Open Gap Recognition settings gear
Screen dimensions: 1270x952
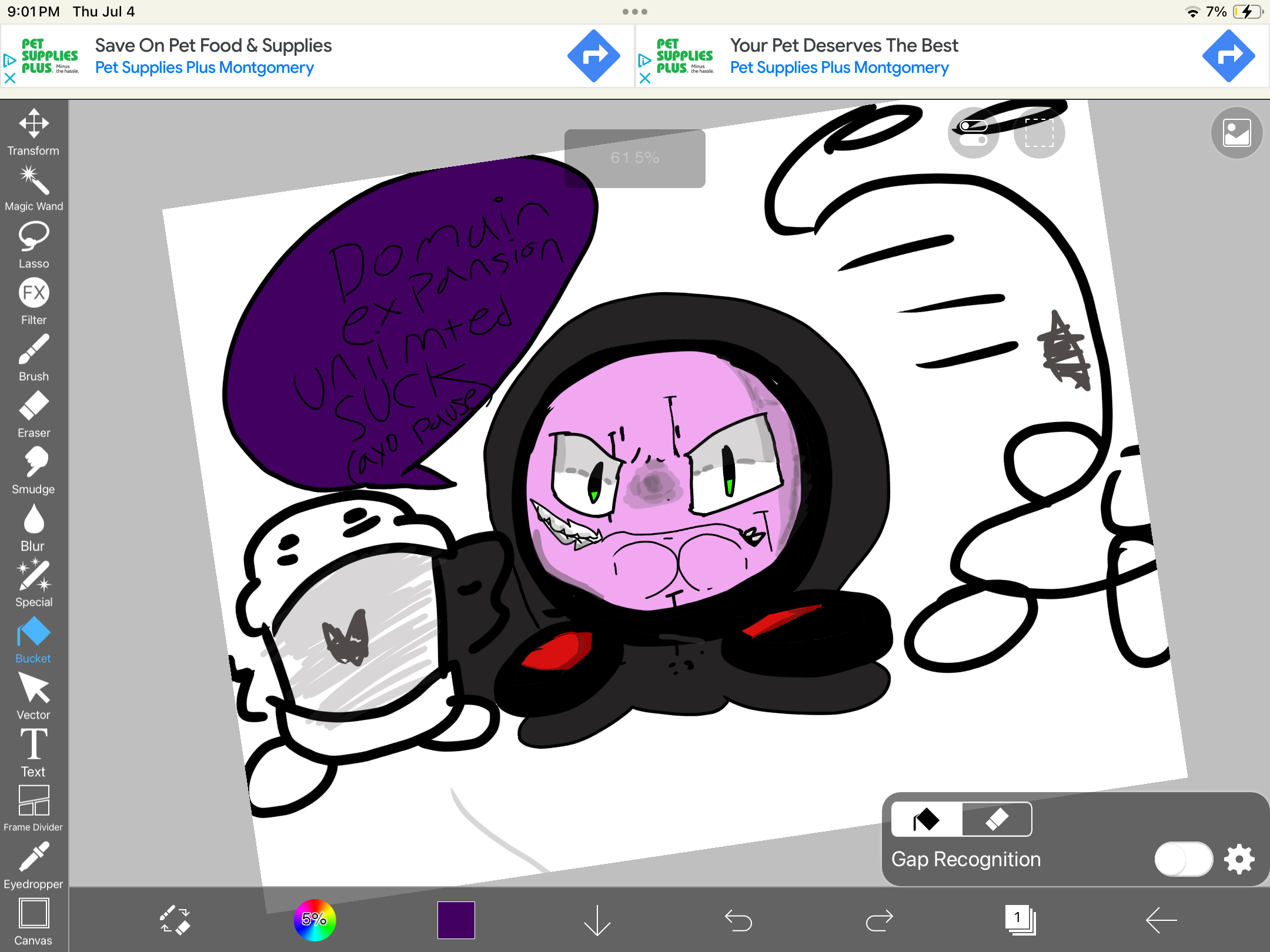coord(1239,859)
